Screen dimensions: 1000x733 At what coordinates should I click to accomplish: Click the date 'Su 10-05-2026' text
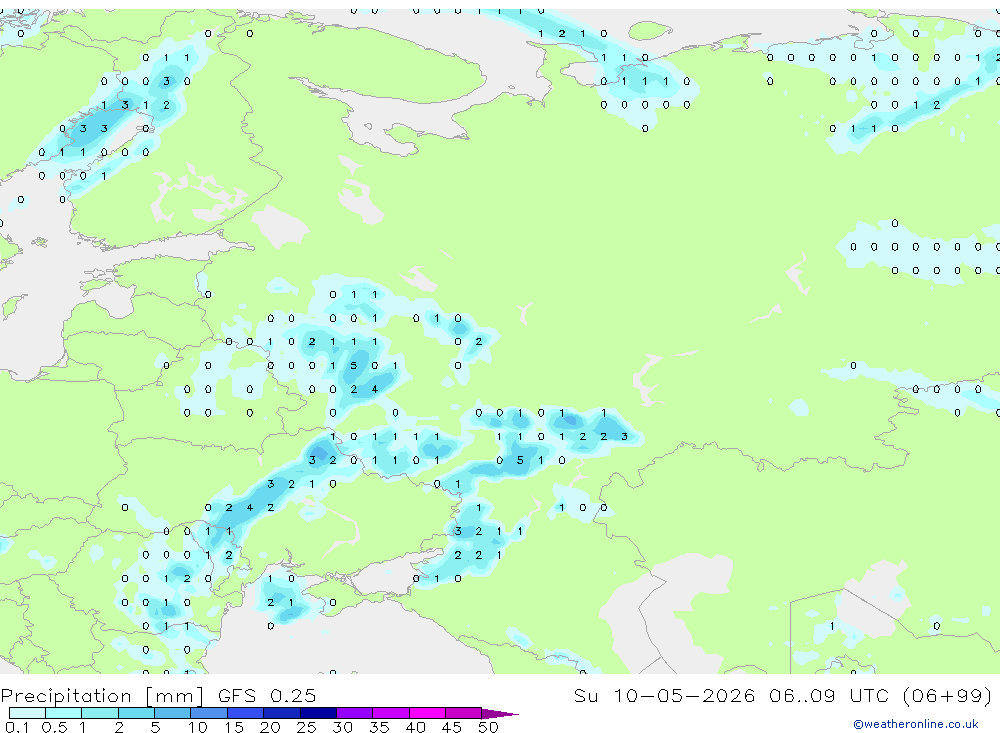coord(664,695)
